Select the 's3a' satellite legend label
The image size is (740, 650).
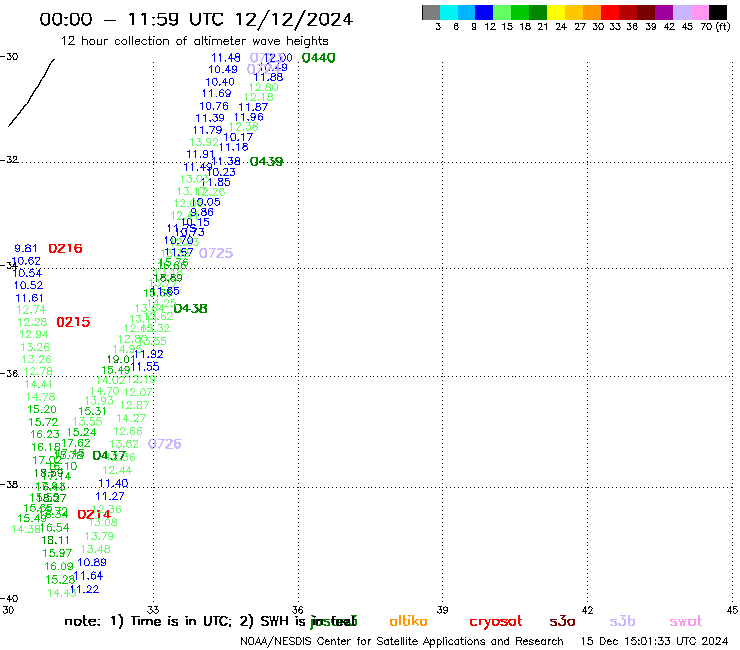[x=562, y=621]
